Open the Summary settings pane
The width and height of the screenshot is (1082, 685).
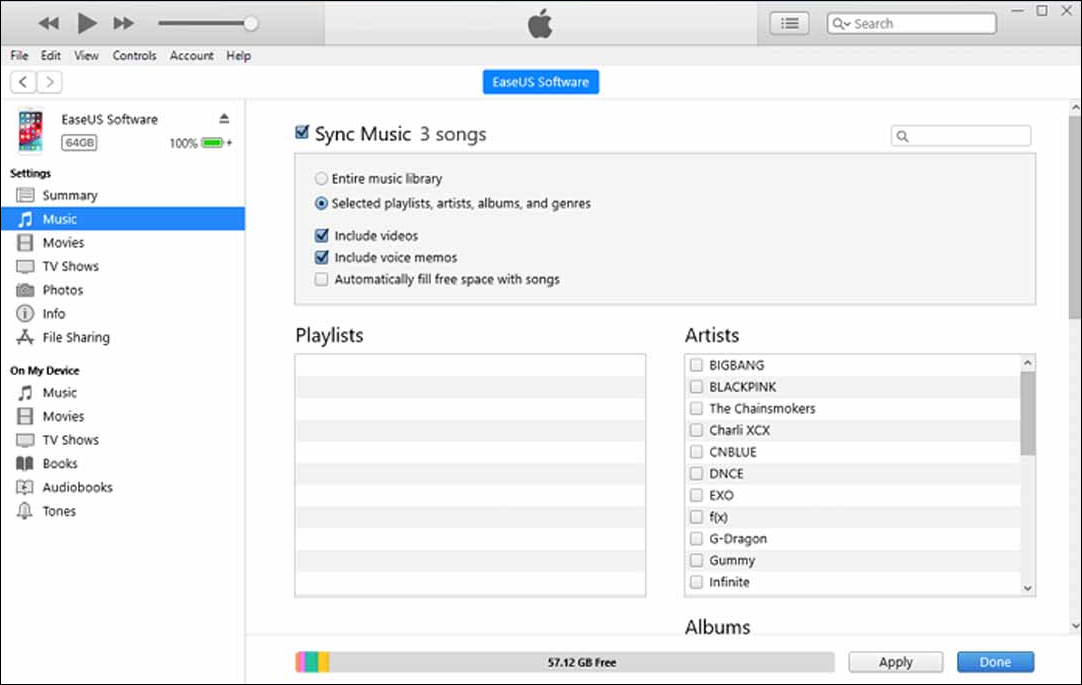(70, 194)
